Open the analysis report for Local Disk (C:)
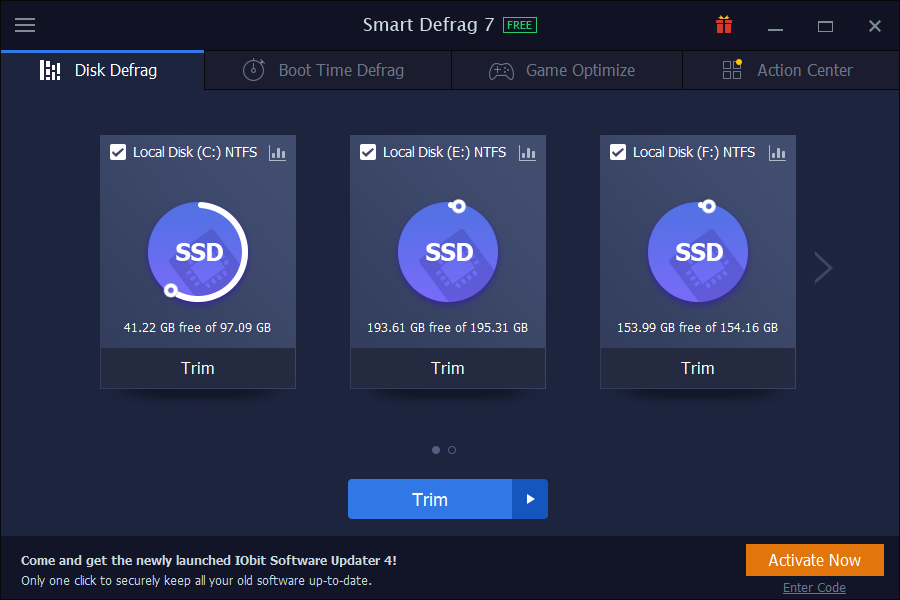The image size is (900, 600). tap(277, 152)
